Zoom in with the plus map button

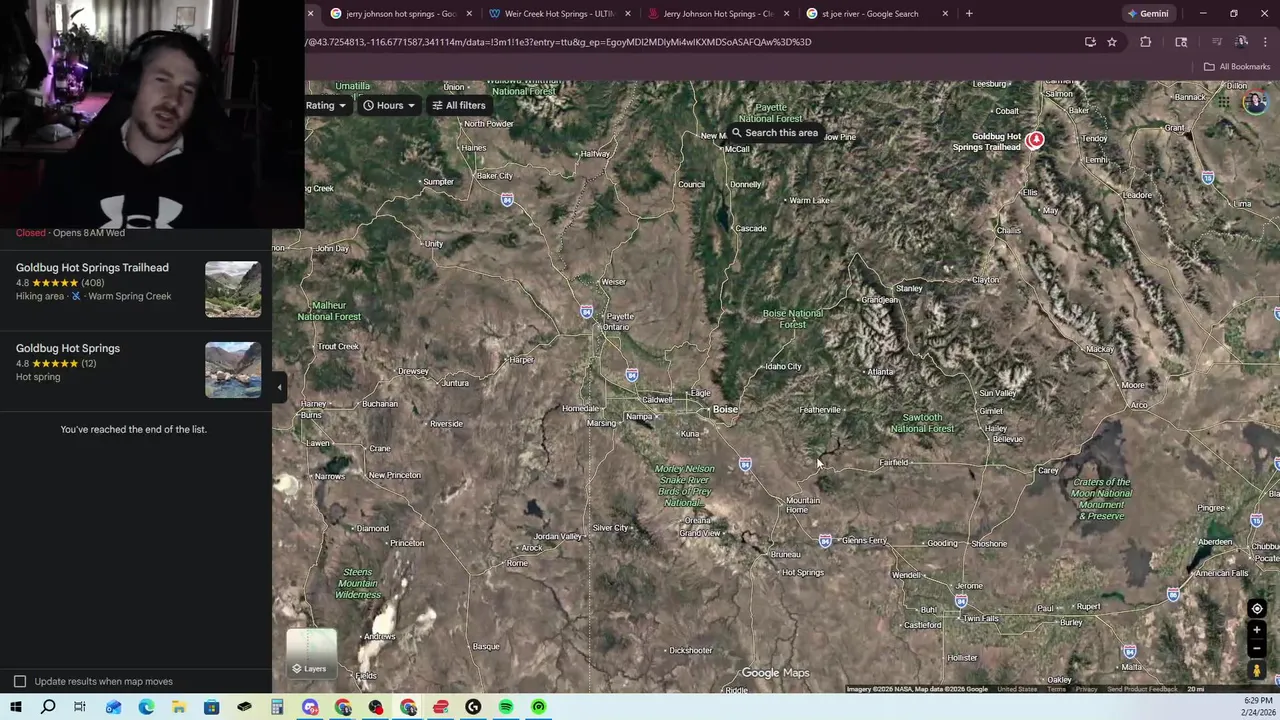1257,630
